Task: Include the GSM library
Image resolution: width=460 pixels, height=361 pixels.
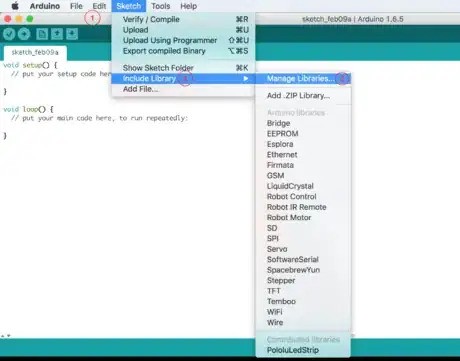Action: (303, 176)
